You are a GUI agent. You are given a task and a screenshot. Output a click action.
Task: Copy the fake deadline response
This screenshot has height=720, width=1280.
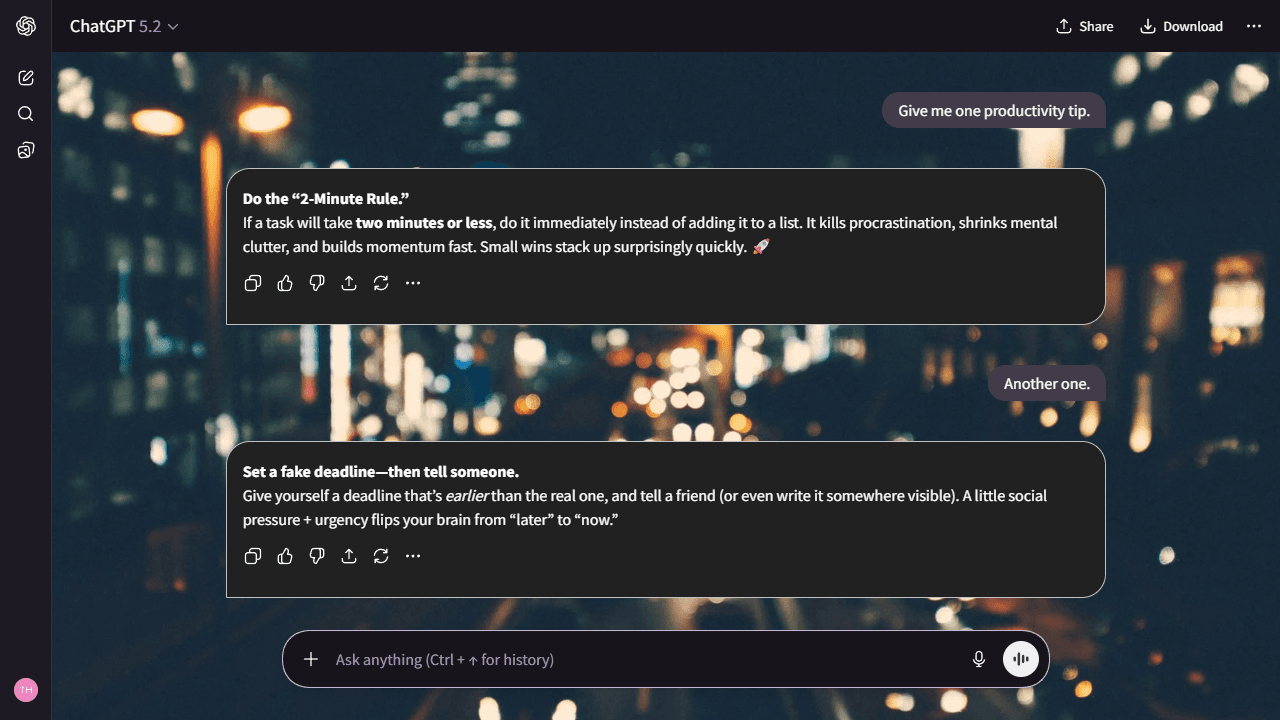coord(253,556)
